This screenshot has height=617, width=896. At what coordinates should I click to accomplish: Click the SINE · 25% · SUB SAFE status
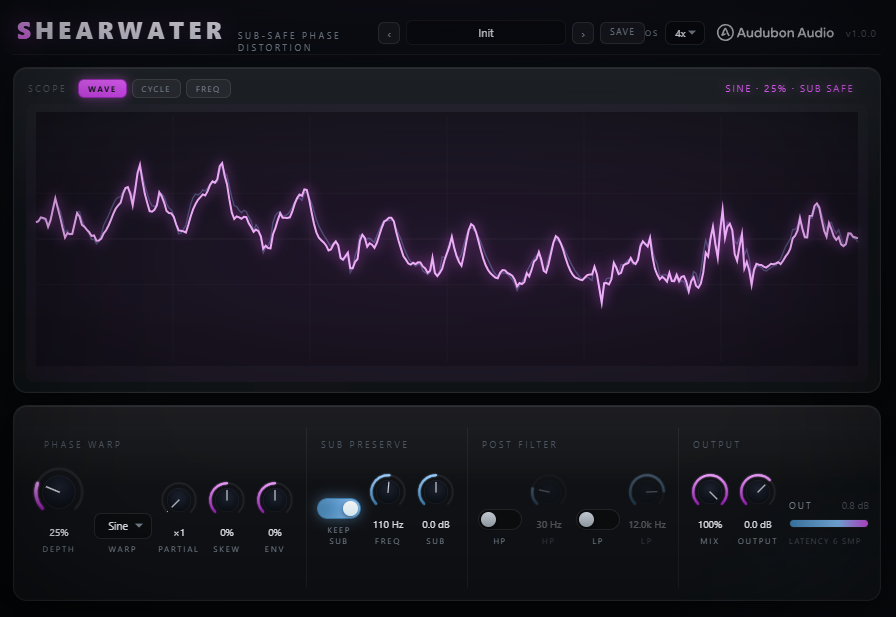[x=789, y=89]
